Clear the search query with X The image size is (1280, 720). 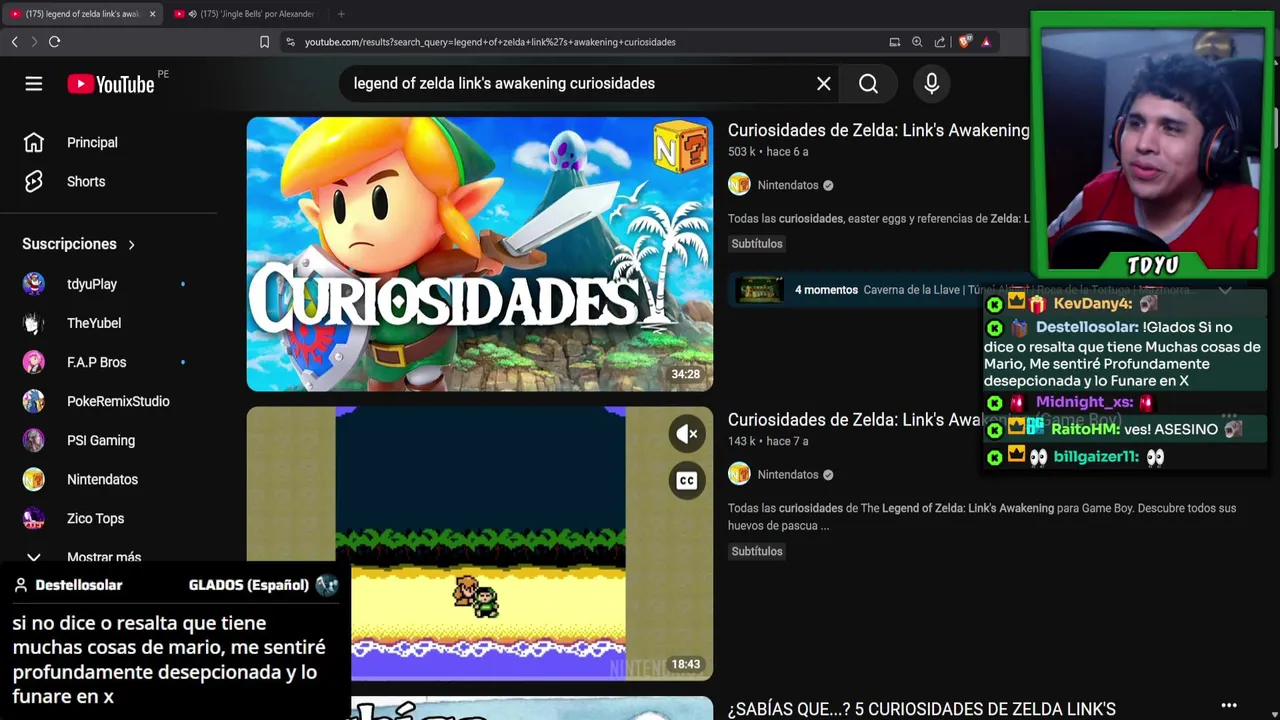point(824,84)
